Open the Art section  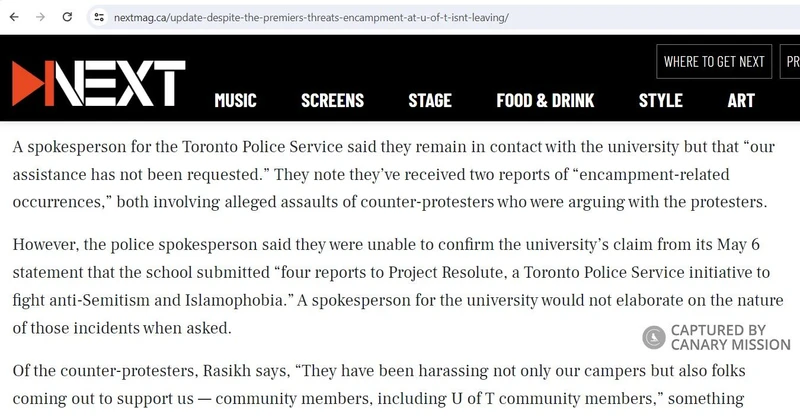(741, 101)
